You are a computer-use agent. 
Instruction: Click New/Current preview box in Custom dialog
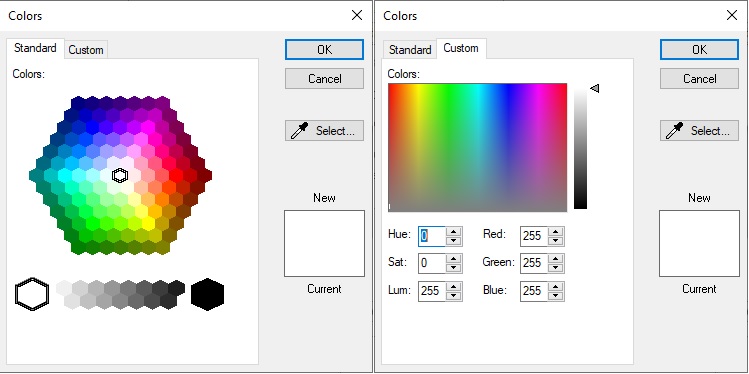699,244
